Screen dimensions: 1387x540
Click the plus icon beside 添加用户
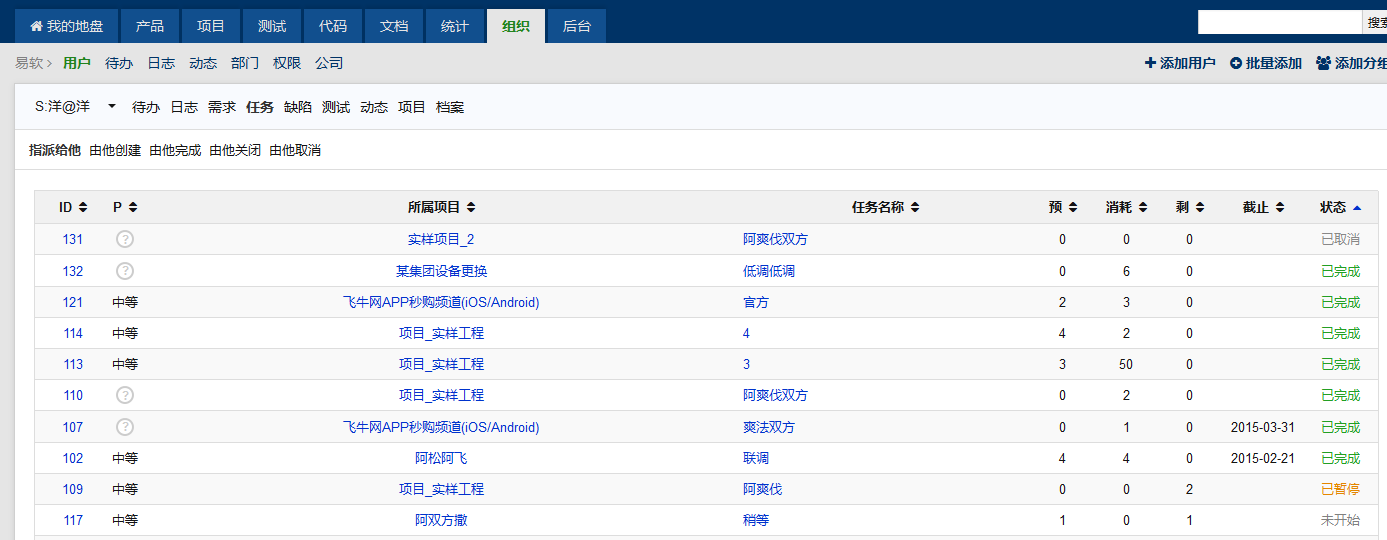point(1150,63)
